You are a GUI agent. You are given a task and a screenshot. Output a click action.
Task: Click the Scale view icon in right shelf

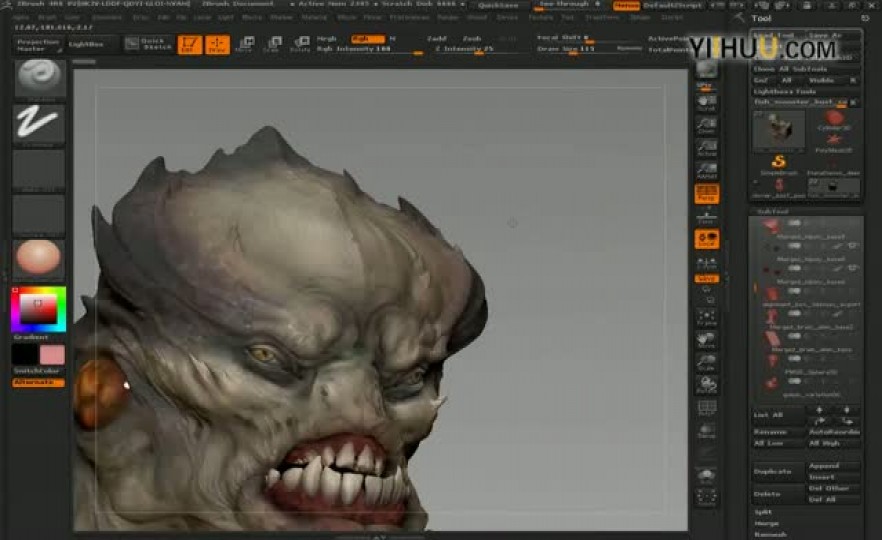pos(706,363)
